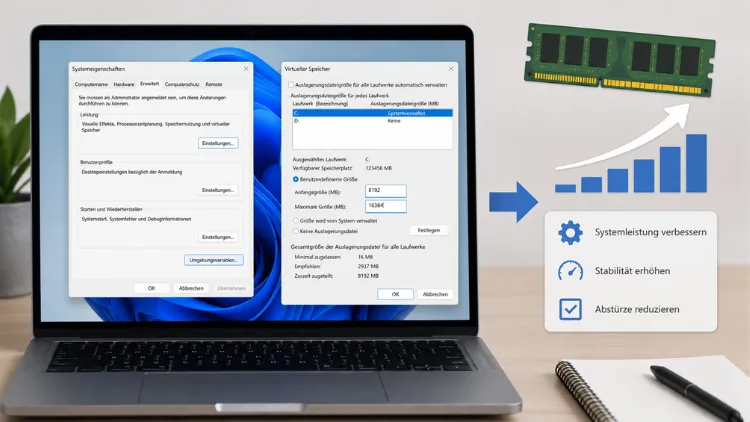
Task: Click the 123456 MB Speicherplatz value
Action: pyautogui.click(x=378, y=168)
